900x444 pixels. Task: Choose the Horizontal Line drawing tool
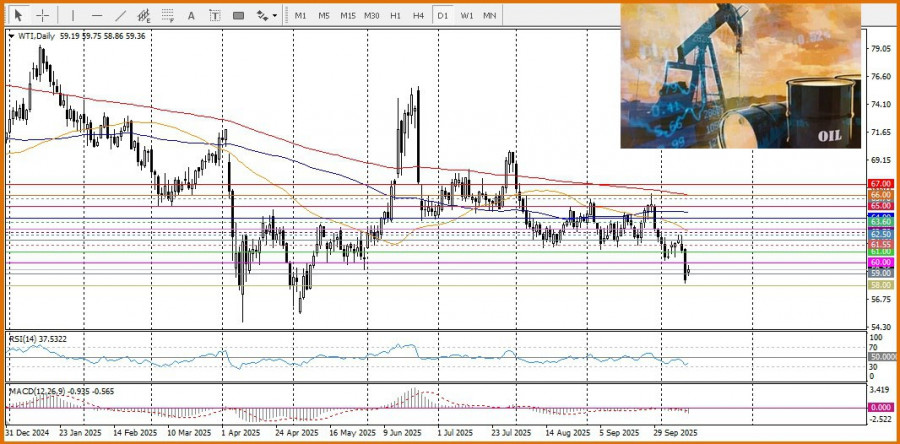pos(96,15)
